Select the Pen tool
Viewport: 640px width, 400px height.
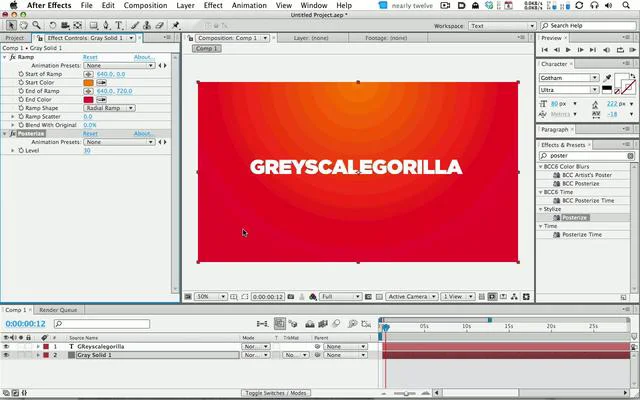(x=107, y=25)
